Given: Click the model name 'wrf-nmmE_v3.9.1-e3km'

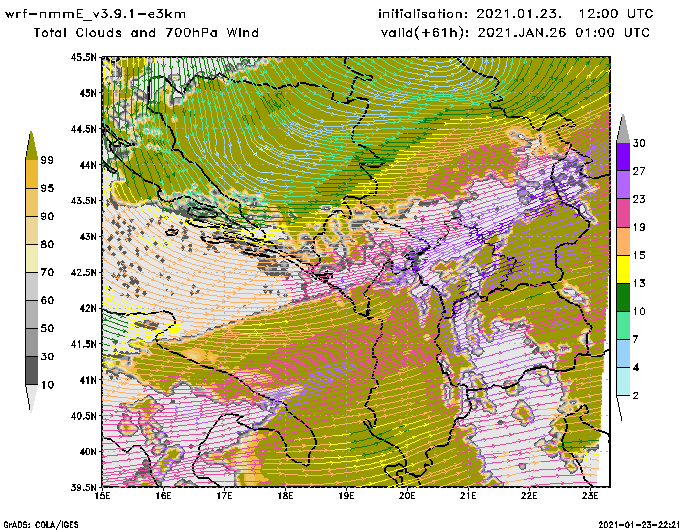Looking at the screenshot, I should (95, 14).
